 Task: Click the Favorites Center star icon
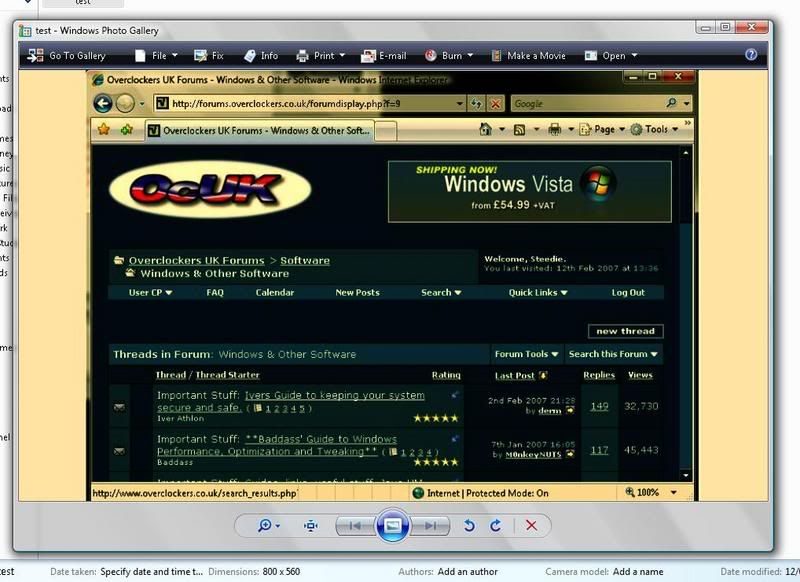[x=104, y=130]
